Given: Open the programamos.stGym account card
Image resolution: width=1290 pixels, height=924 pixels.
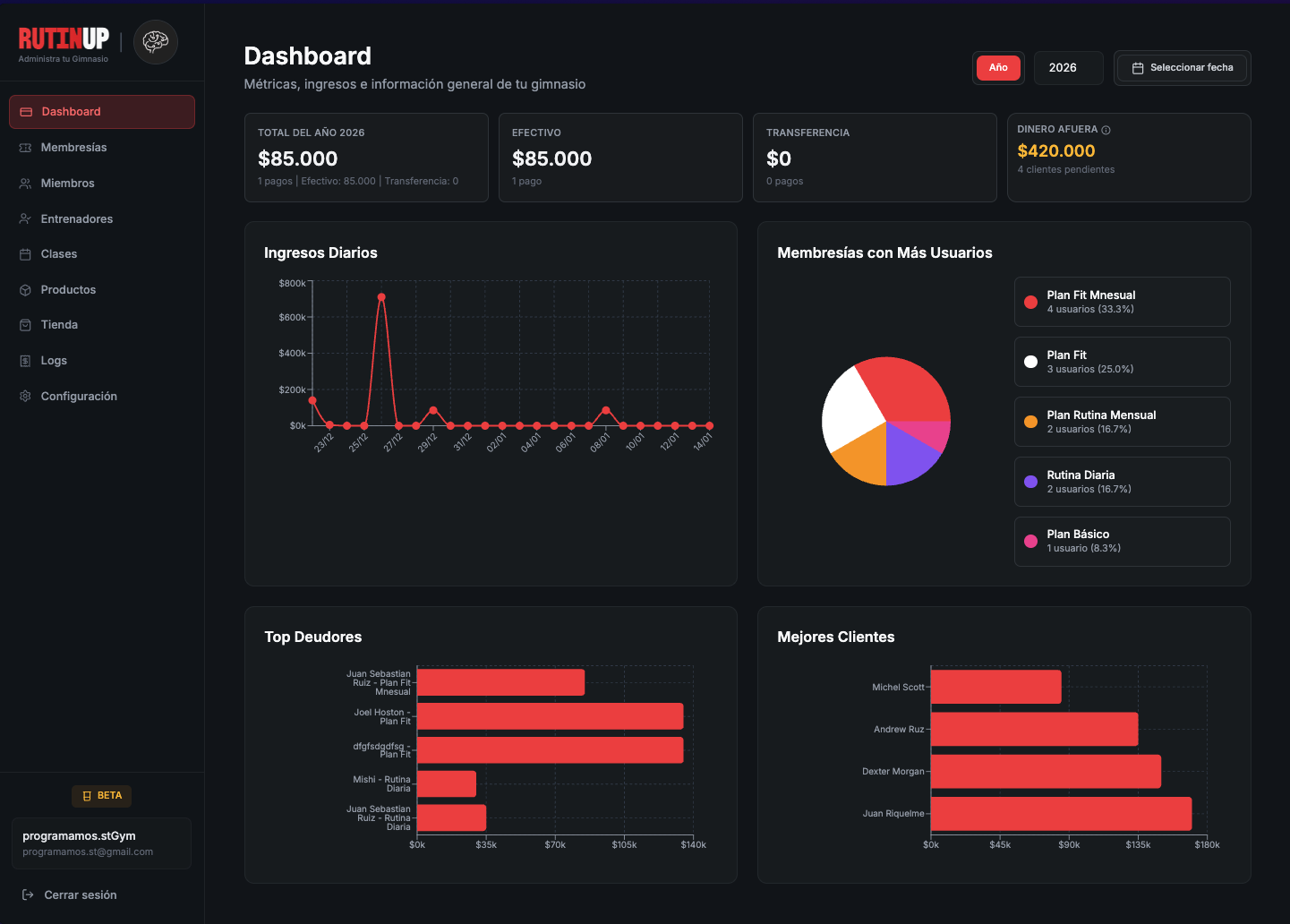Looking at the screenshot, I should coord(101,843).
